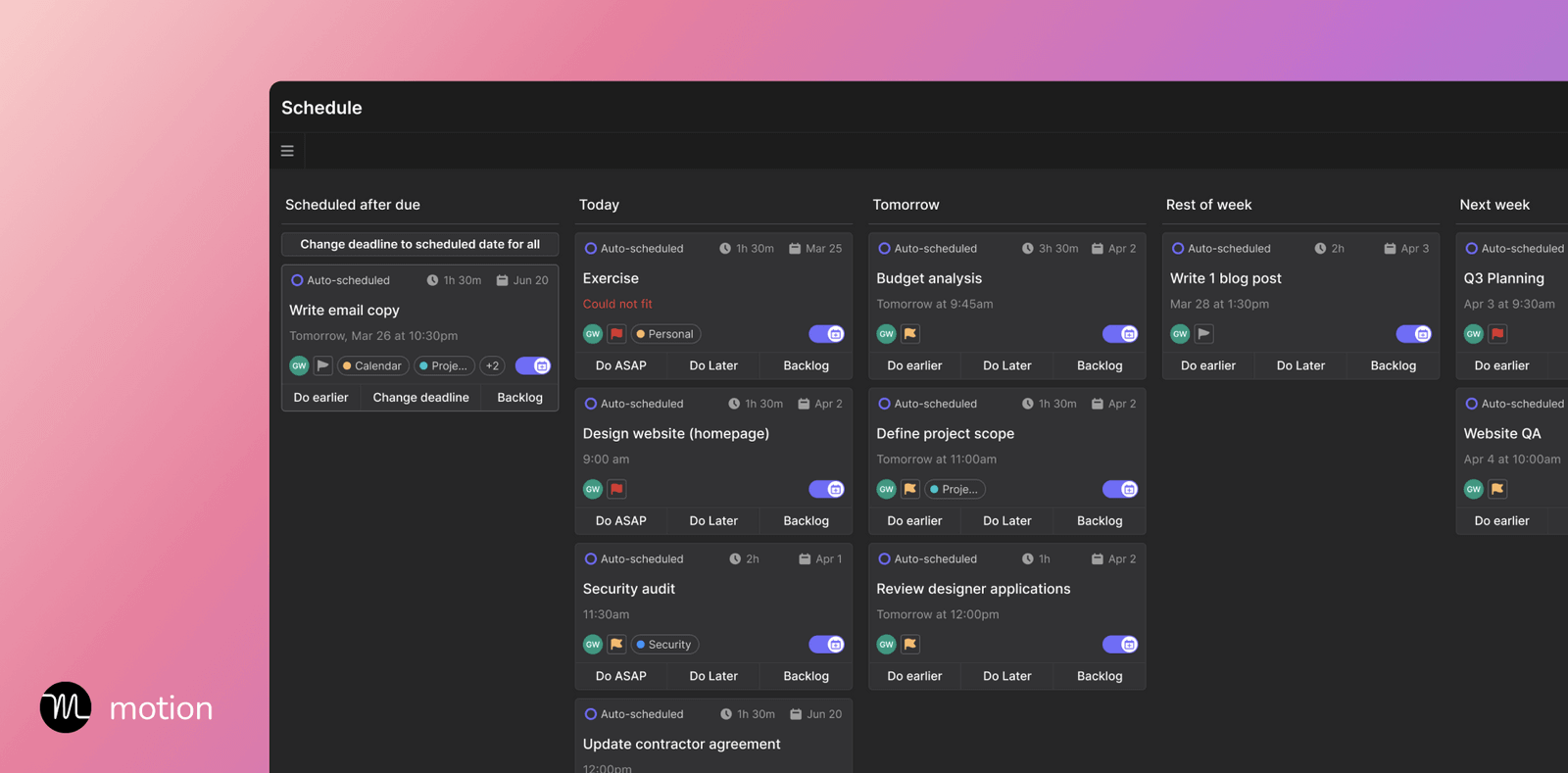Viewport: 1568px width, 773px height.
Task: Click the status circle on Design website task
Action: 591,404
